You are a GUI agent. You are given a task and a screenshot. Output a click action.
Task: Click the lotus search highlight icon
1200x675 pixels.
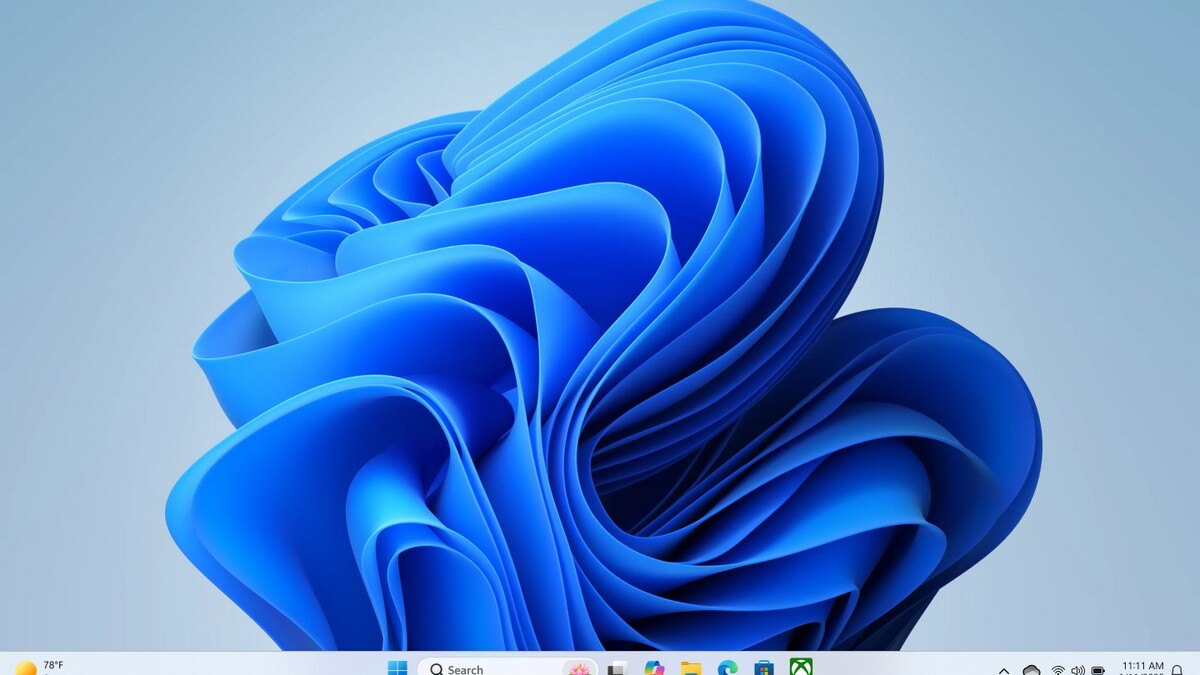pyautogui.click(x=578, y=668)
